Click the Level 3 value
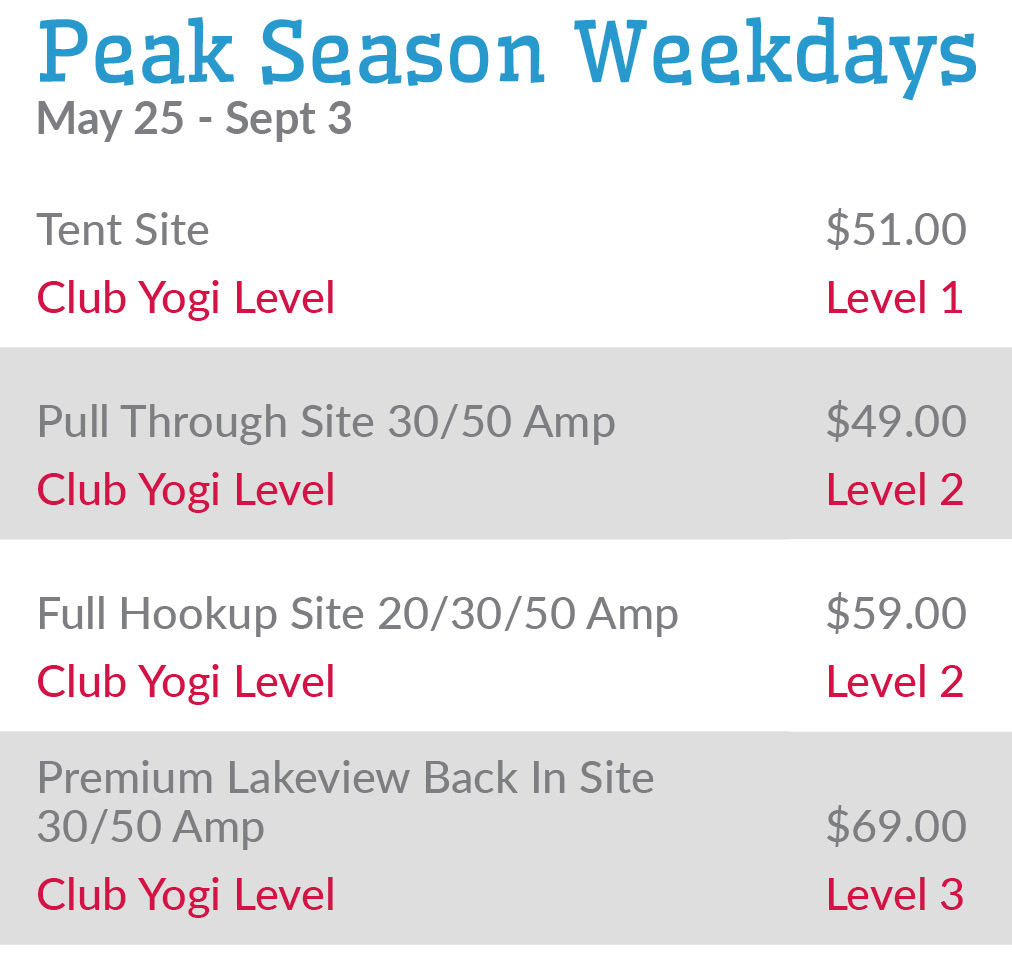The height and width of the screenshot is (953, 1012). coord(895,895)
